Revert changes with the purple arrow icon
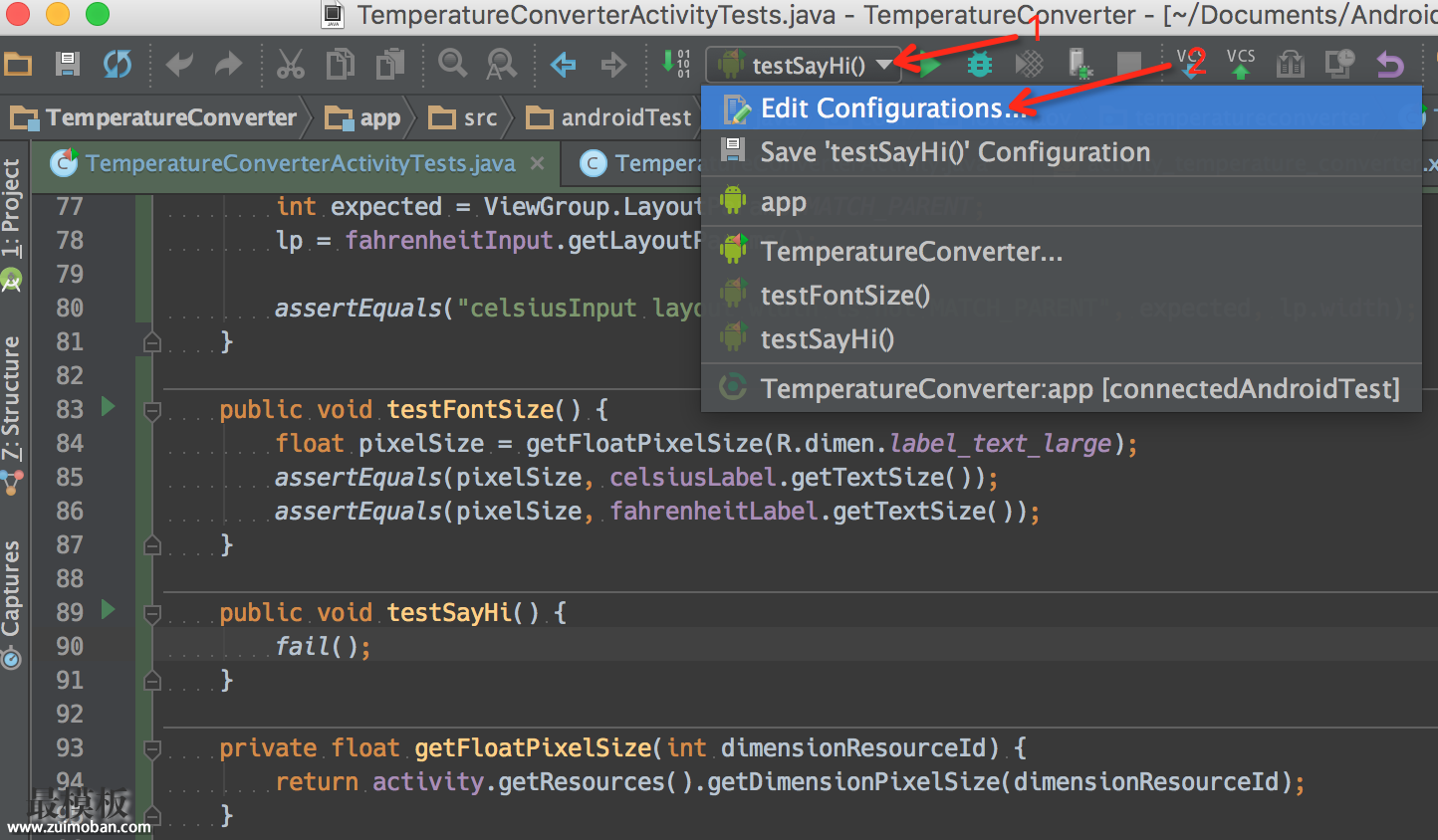The height and width of the screenshot is (840, 1438). [x=1390, y=66]
